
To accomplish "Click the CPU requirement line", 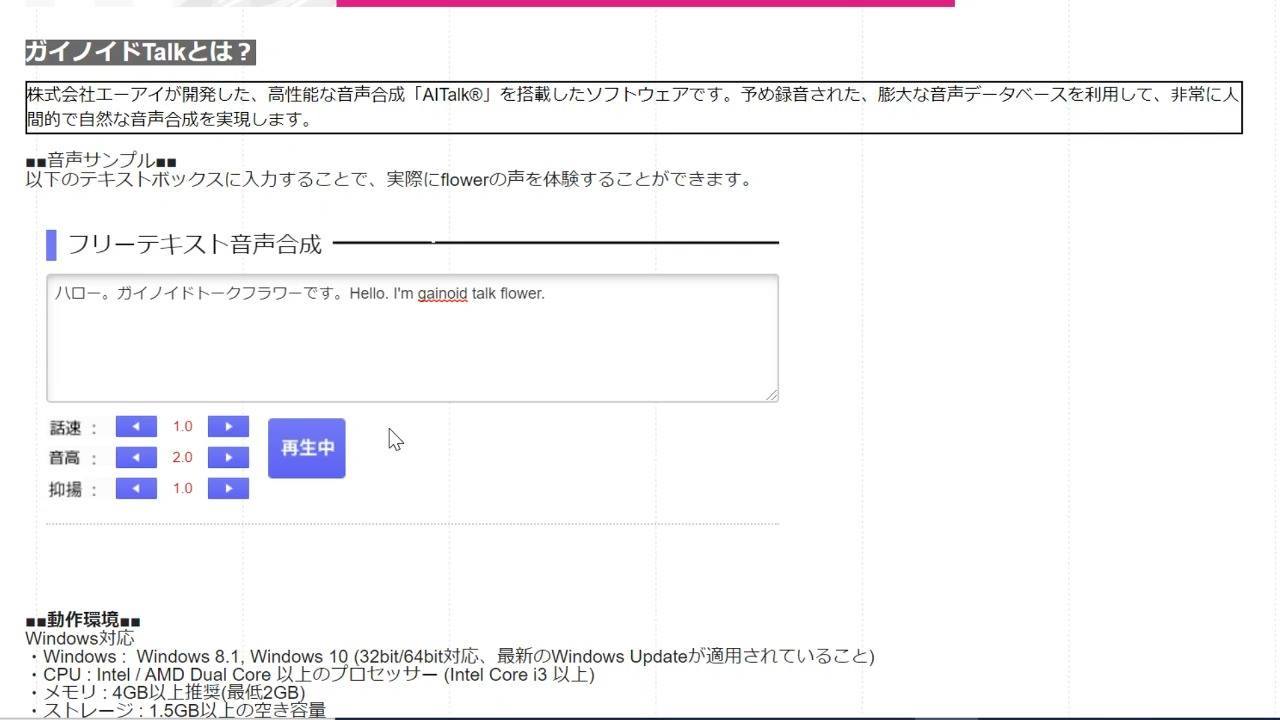I will coord(311,675).
